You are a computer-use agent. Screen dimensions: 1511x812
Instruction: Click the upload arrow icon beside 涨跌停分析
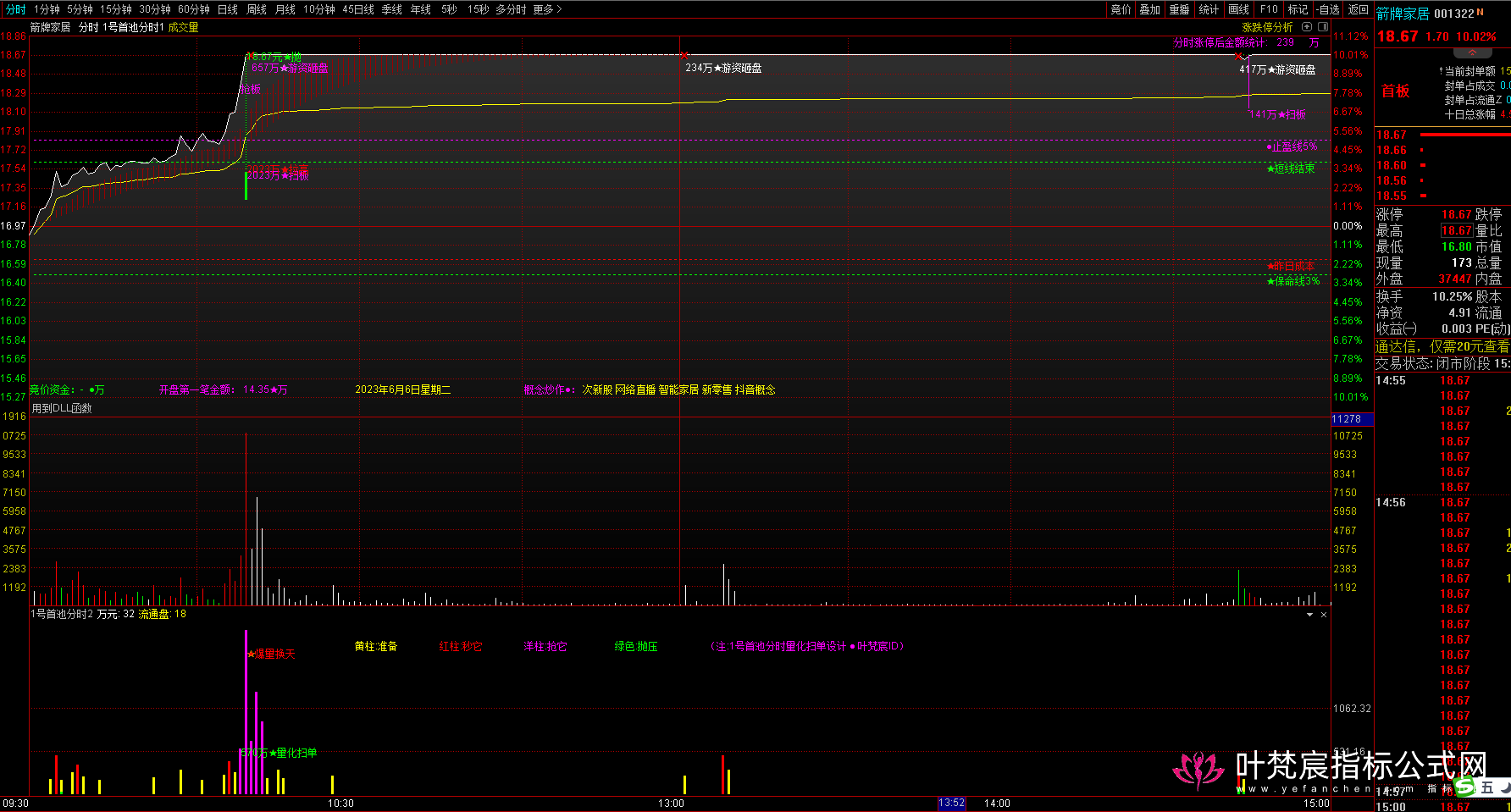click(1307, 27)
